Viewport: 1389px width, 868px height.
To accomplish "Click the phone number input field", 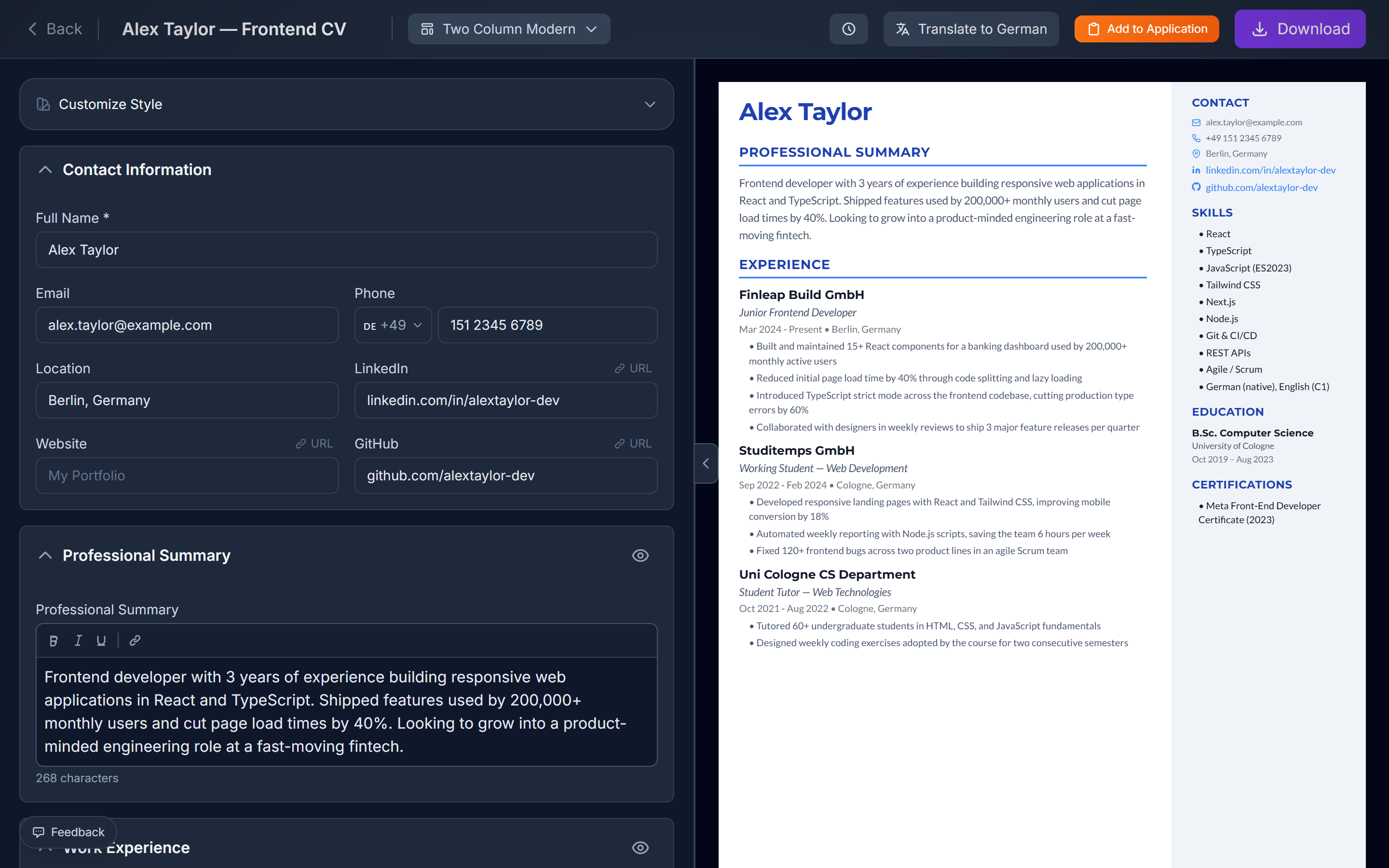I will click(547, 325).
